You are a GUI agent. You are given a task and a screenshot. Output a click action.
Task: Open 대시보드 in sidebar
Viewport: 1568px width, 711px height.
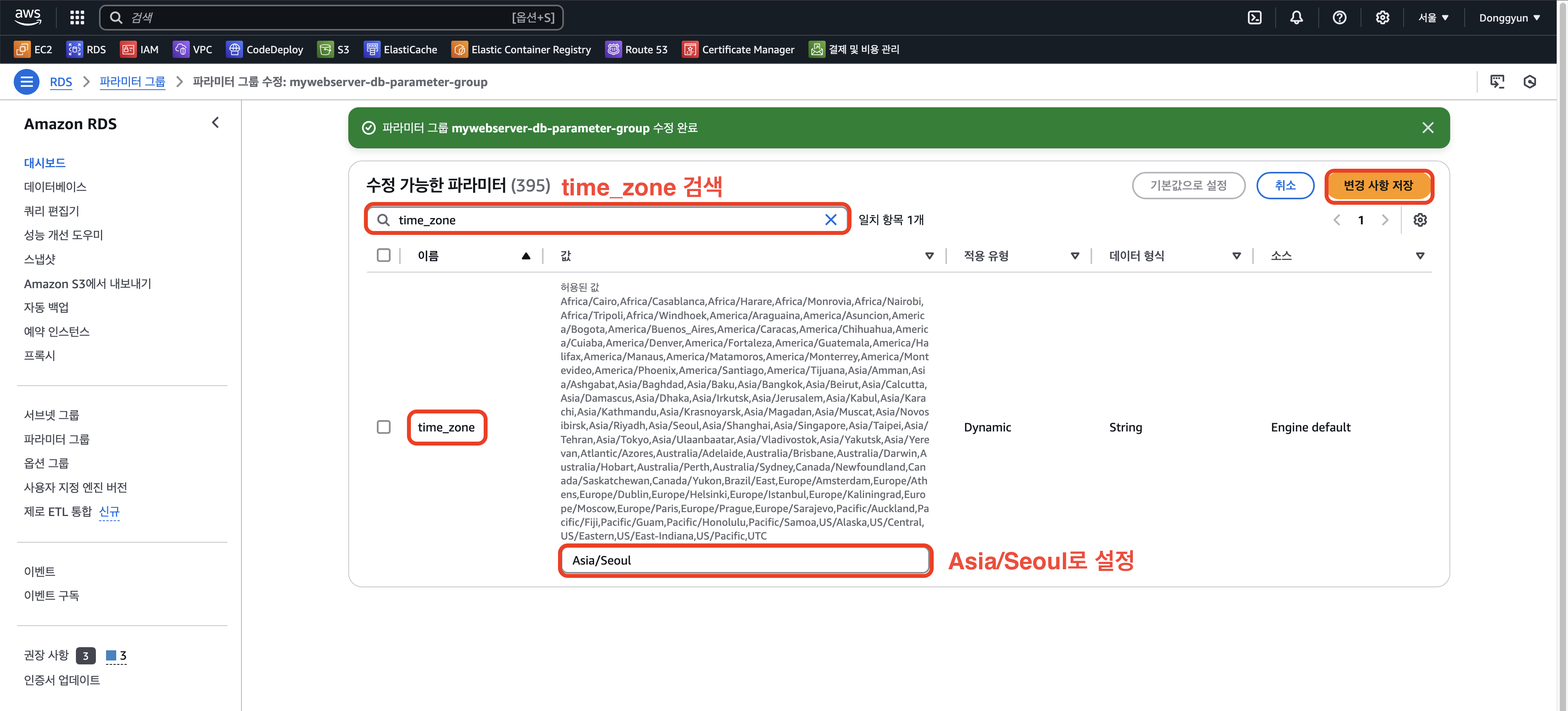45,162
